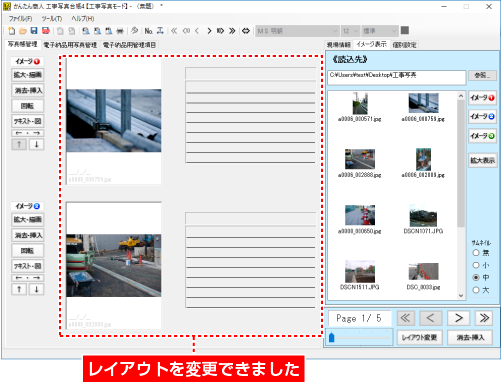Select the text insertion tool icon
The image size is (501, 384).
160,31
